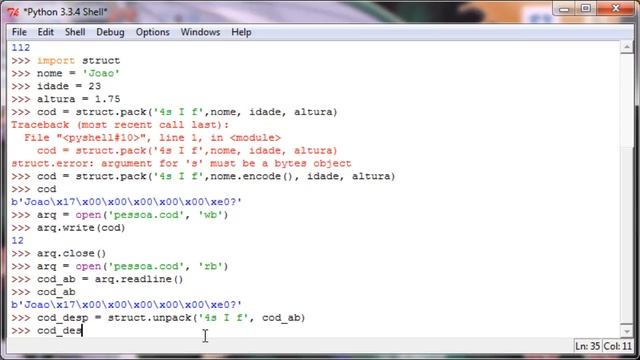Click the 'import struct' line
This screenshot has height=360, width=640.
[x=66, y=61]
